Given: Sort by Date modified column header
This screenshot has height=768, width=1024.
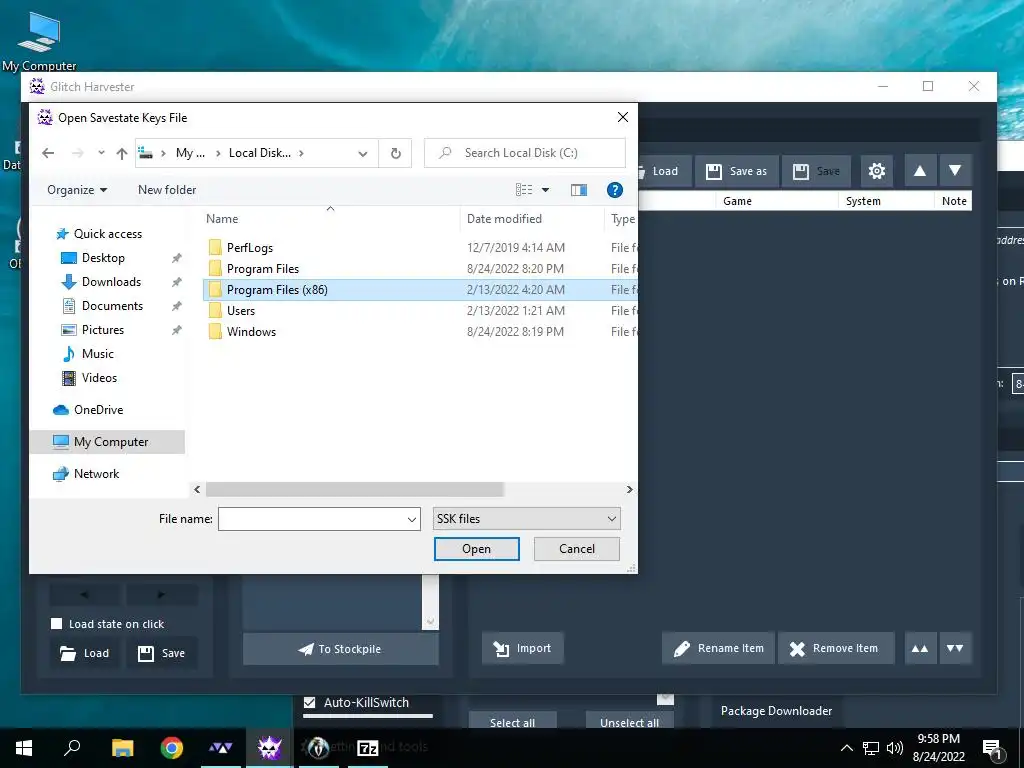Looking at the screenshot, I should coord(504,219).
